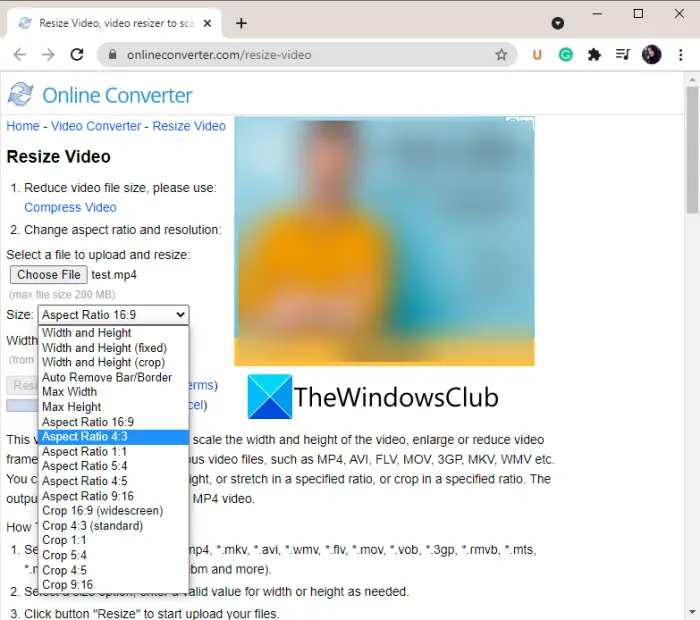Select Auto Remove Bar/Border option
The image size is (700, 620).
pyautogui.click(x=113, y=377)
